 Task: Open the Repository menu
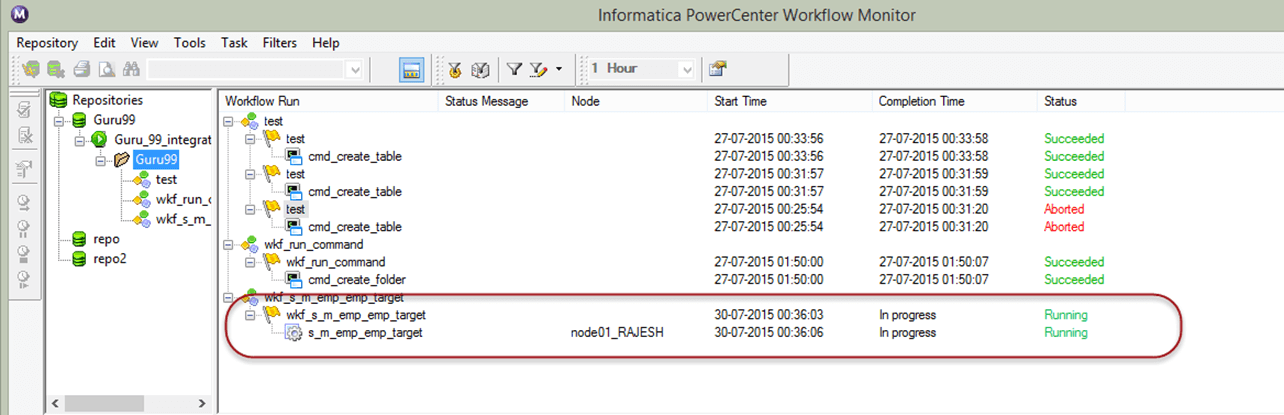coord(47,43)
